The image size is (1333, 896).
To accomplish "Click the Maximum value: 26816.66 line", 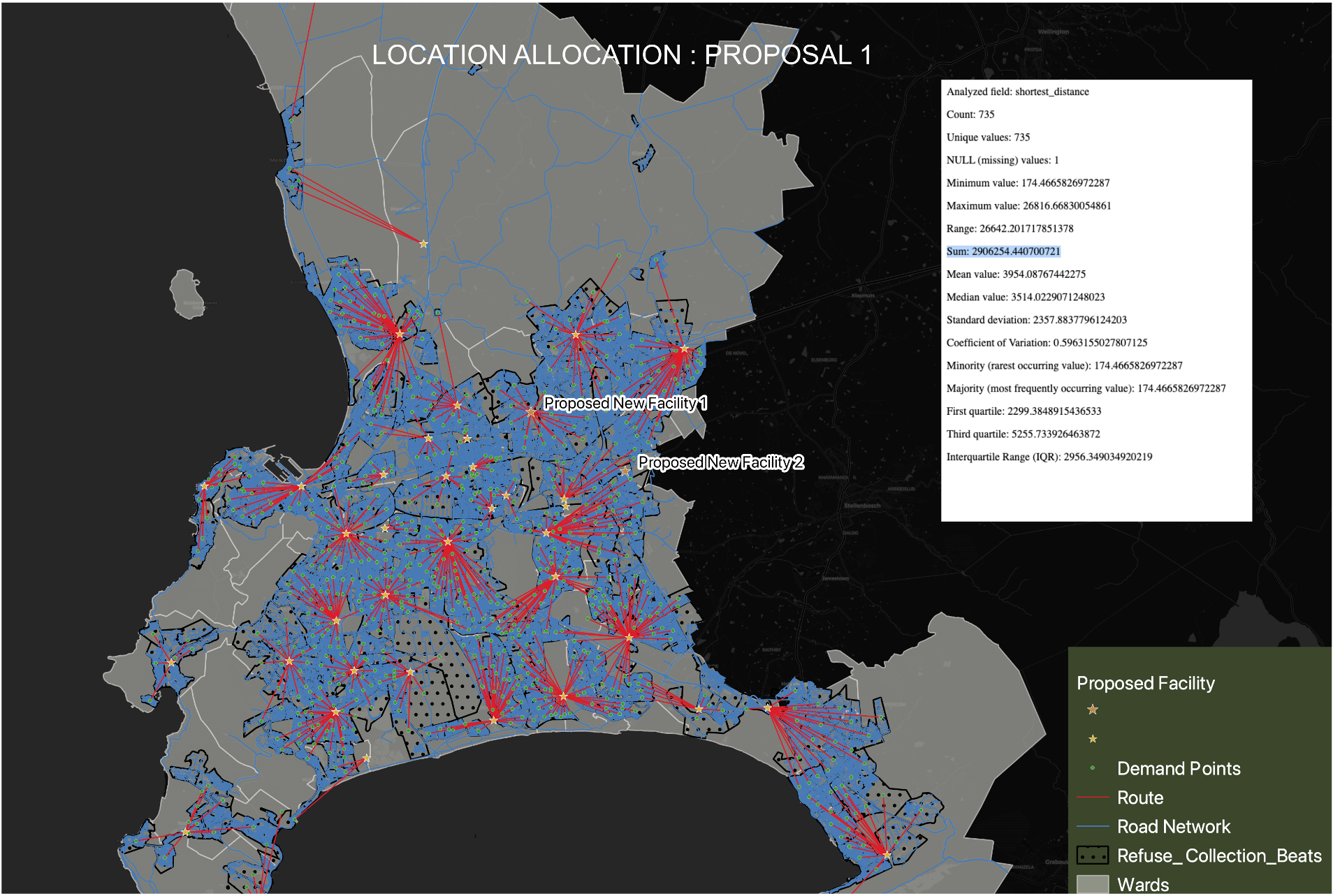I will [x=1028, y=206].
